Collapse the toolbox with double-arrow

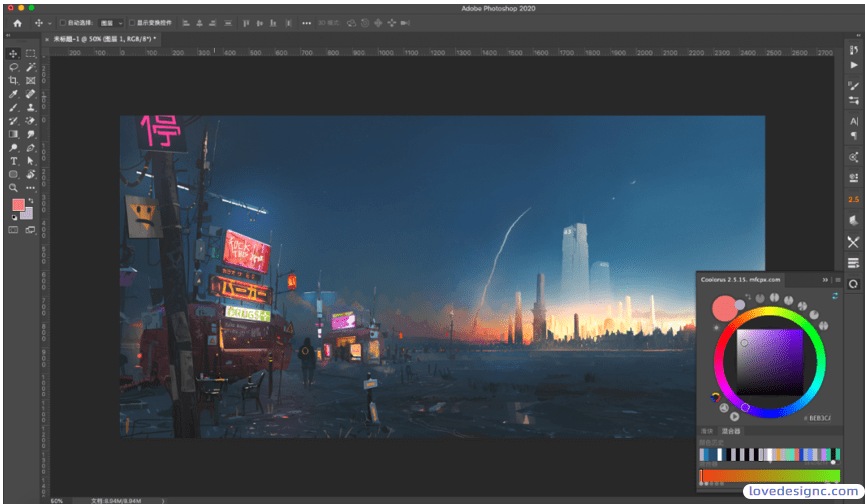[x=8, y=35]
